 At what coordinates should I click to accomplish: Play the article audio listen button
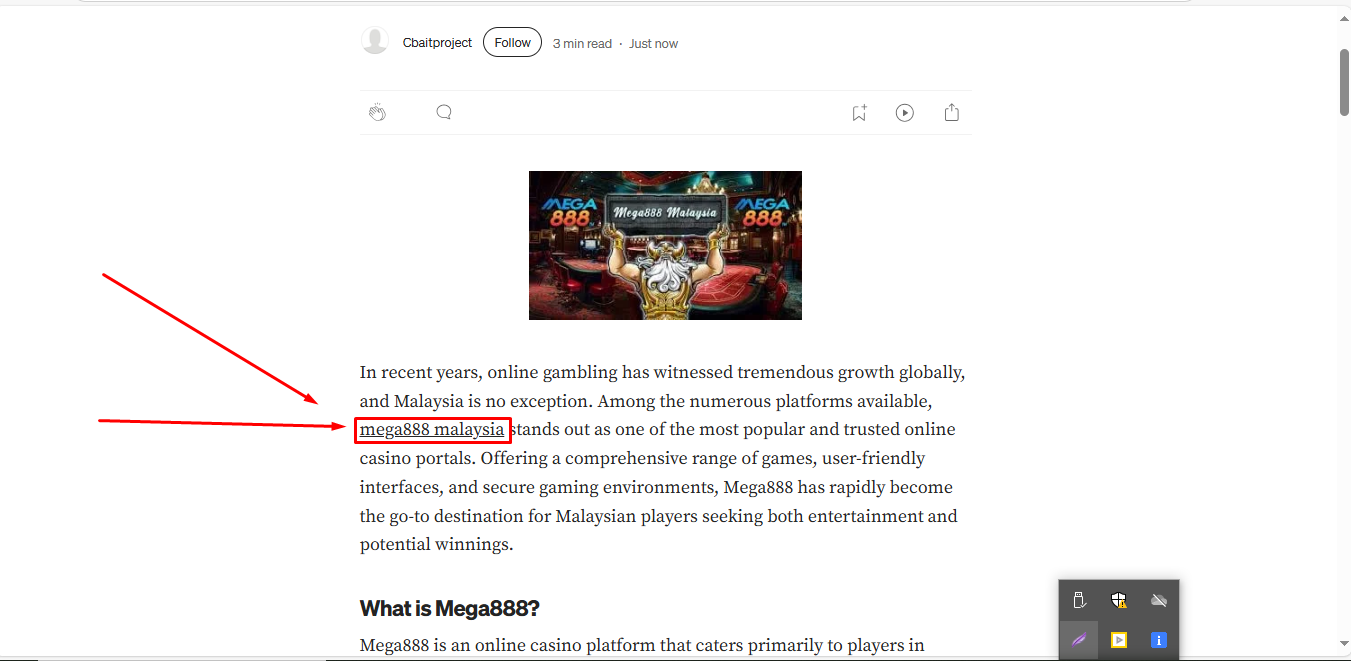tap(905, 113)
